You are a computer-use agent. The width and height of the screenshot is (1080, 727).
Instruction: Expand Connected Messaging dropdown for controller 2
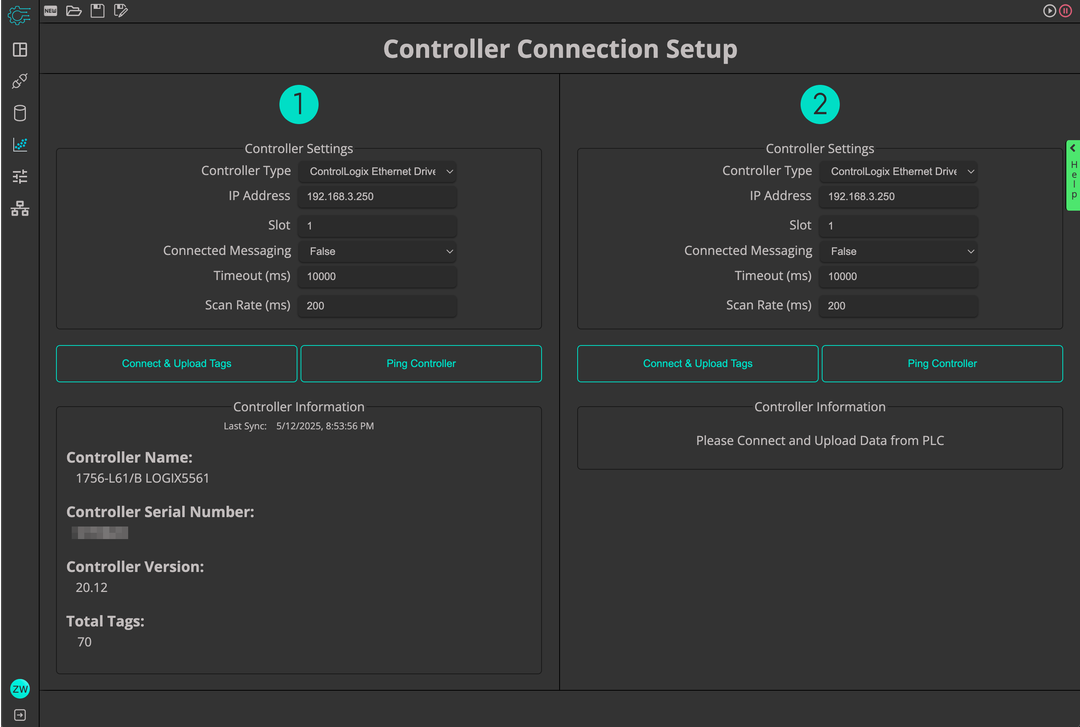(898, 252)
